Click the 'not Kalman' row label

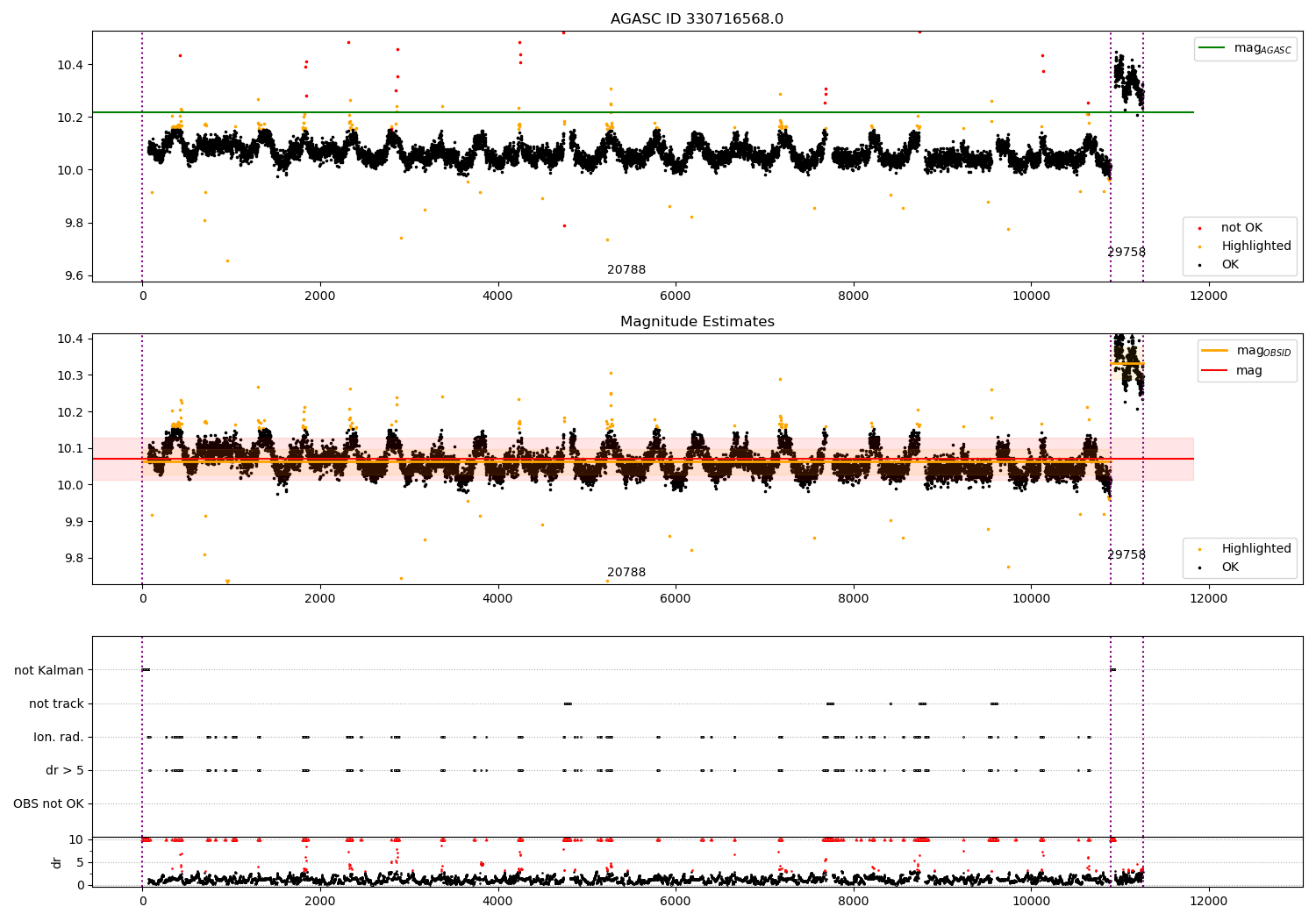(49, 670)
